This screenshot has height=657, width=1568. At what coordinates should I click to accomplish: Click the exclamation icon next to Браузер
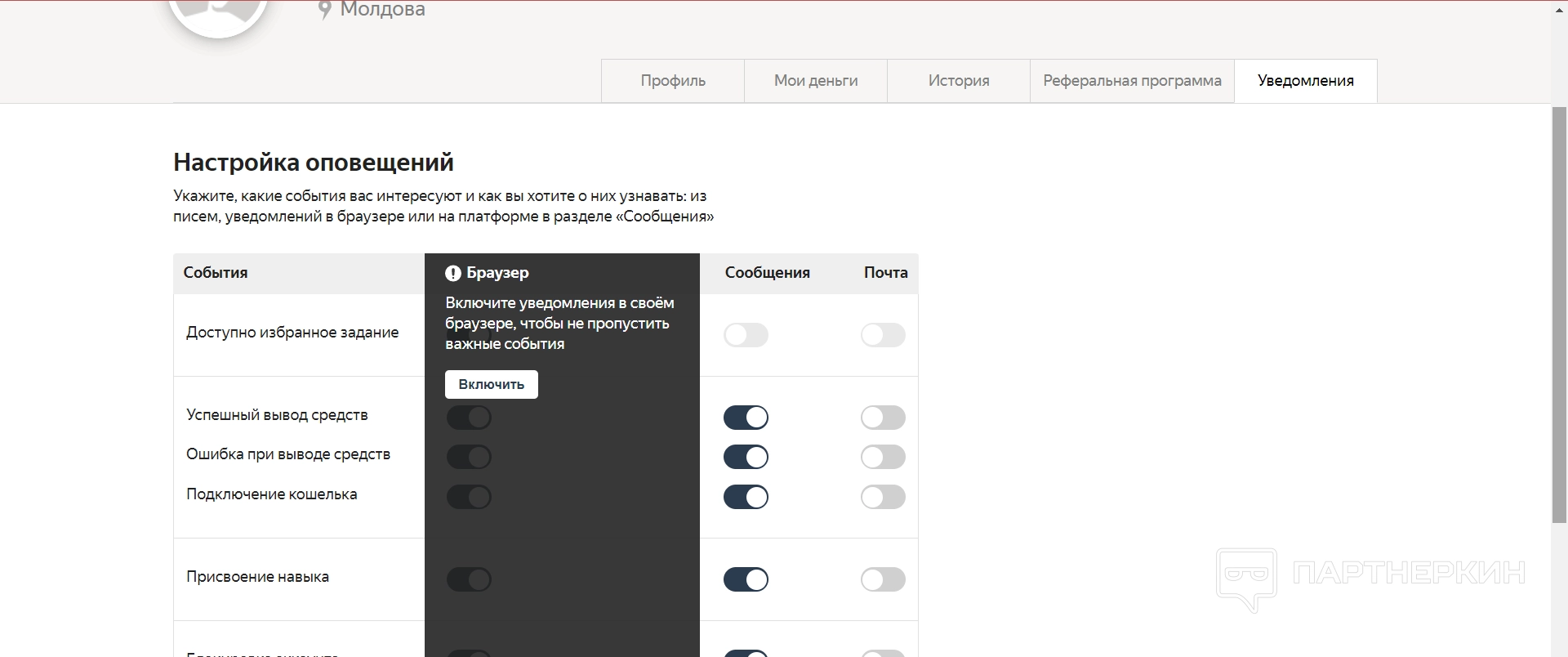[x=453, y=273]
